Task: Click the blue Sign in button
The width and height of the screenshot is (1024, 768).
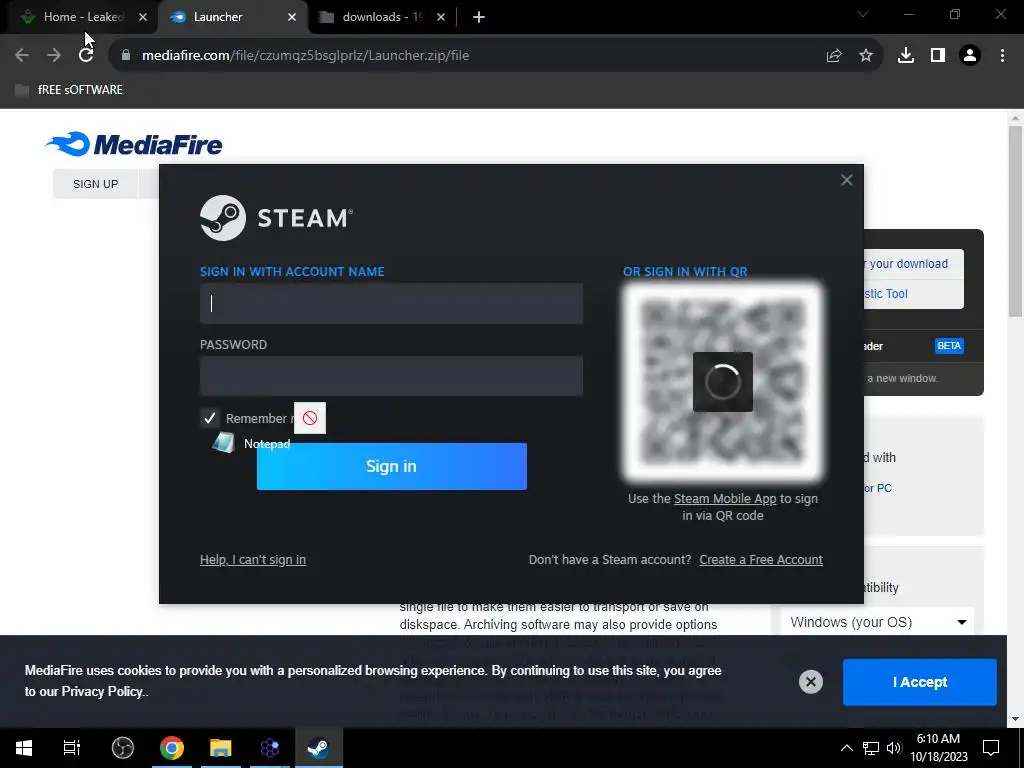Action: (x=391, y=466)
